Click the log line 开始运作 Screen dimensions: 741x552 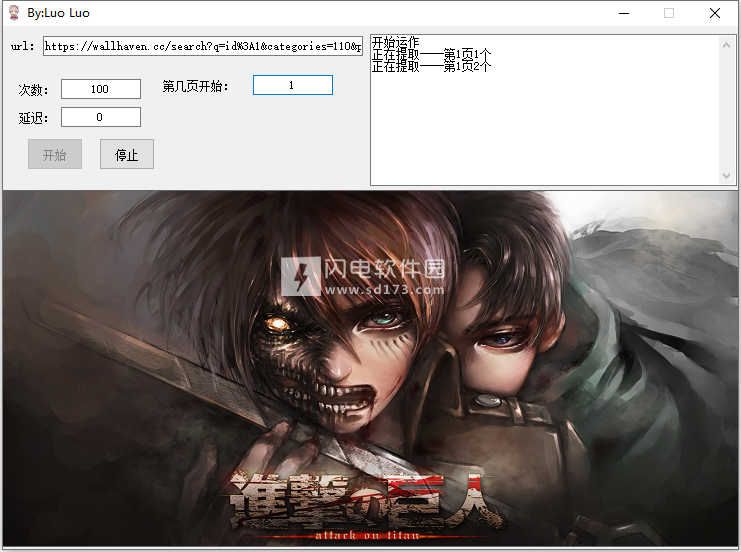coord(396,43)
